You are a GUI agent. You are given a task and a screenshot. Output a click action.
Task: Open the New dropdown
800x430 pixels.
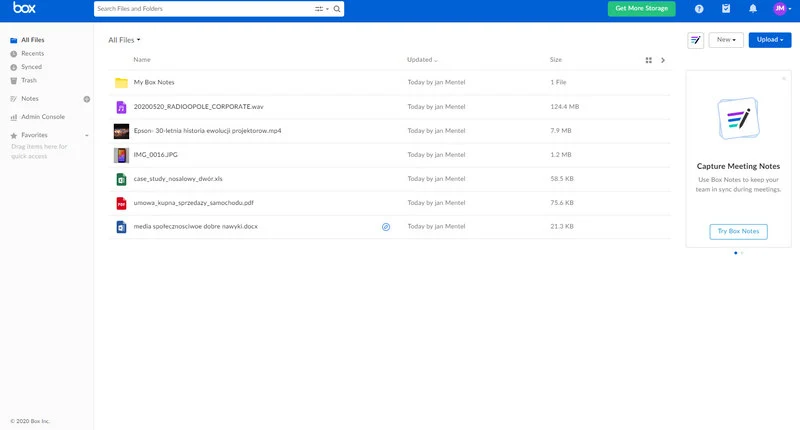click(725, 40)
